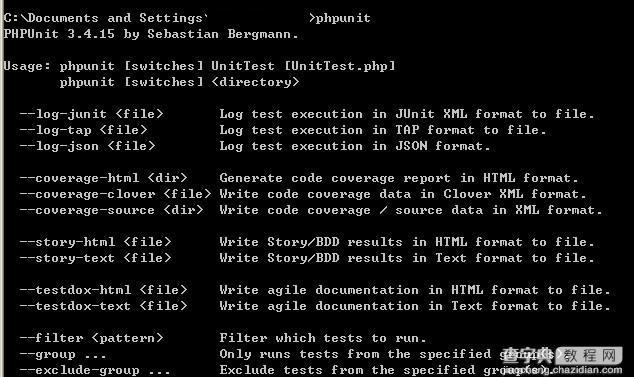Click the --story-text <file> switch
Screen dimensions: 634x377
point(96,258)
